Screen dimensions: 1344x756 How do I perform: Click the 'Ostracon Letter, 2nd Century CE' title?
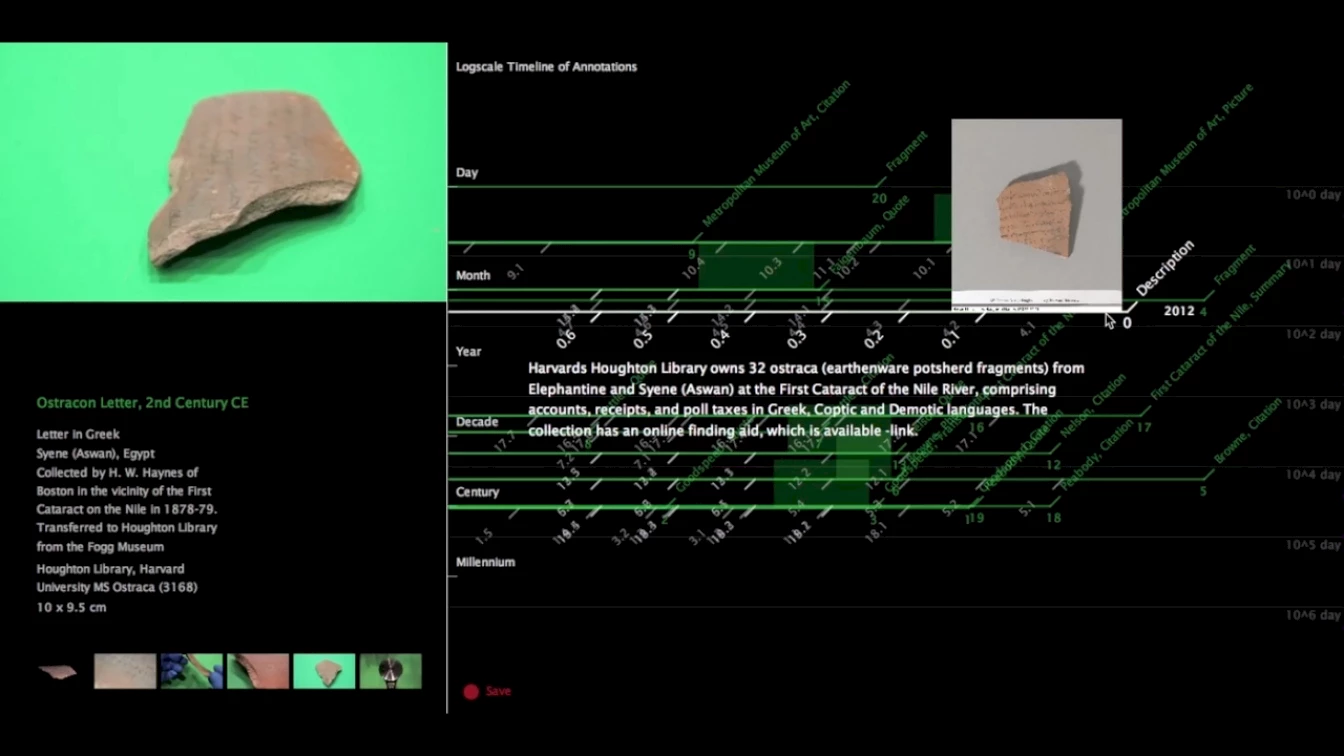click(143, 403)
